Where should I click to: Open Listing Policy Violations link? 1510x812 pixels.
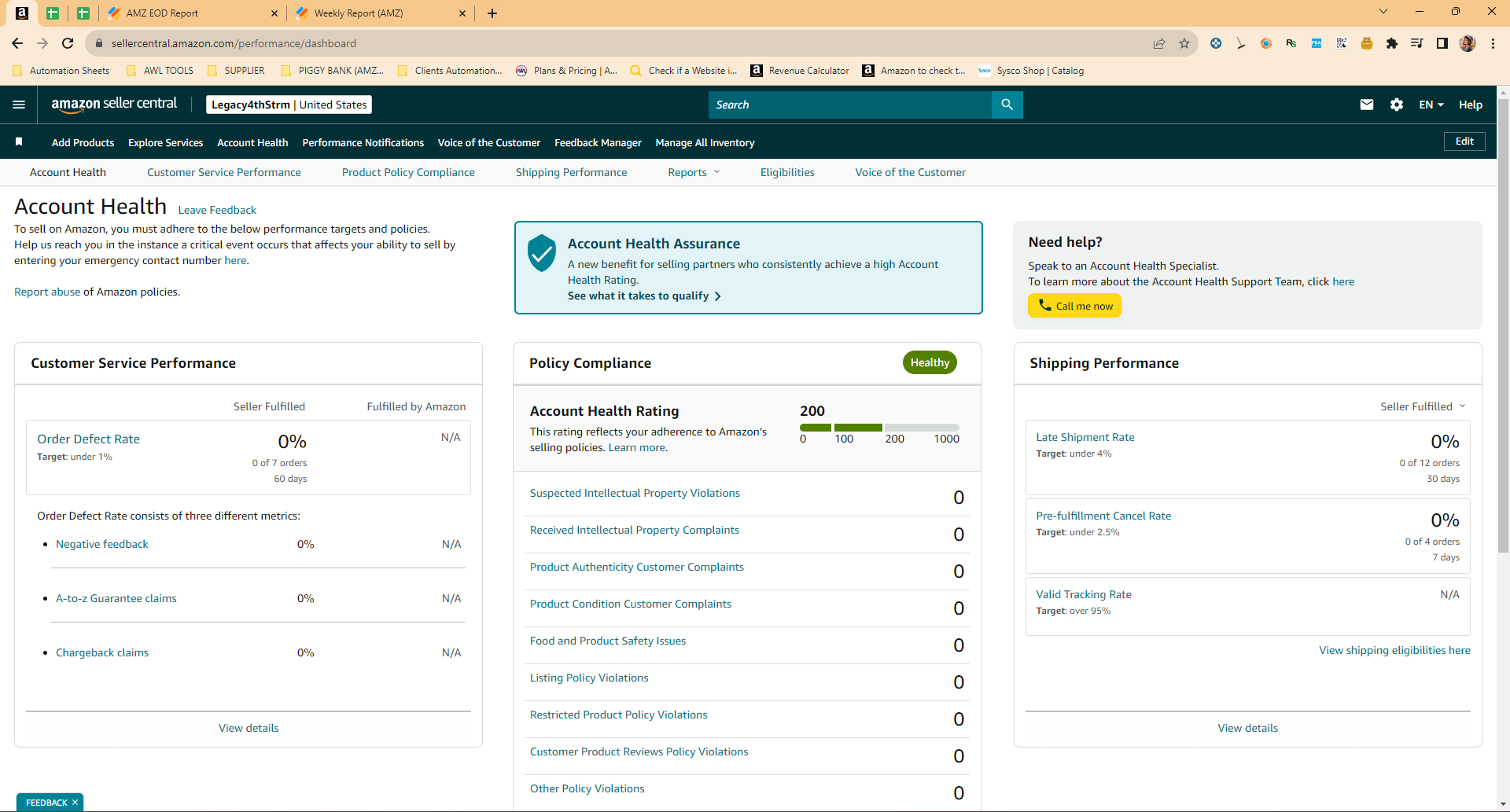click(x=589, y=678)
